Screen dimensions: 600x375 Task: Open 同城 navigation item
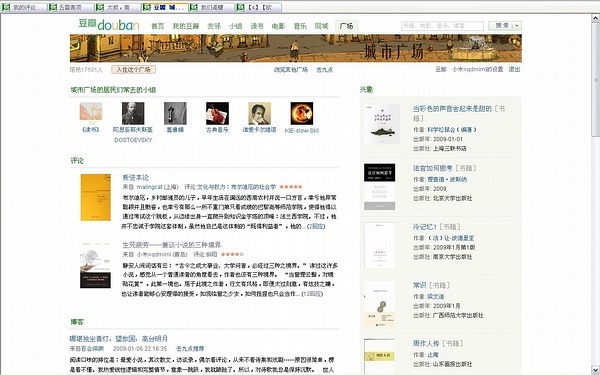coord(321,26)
